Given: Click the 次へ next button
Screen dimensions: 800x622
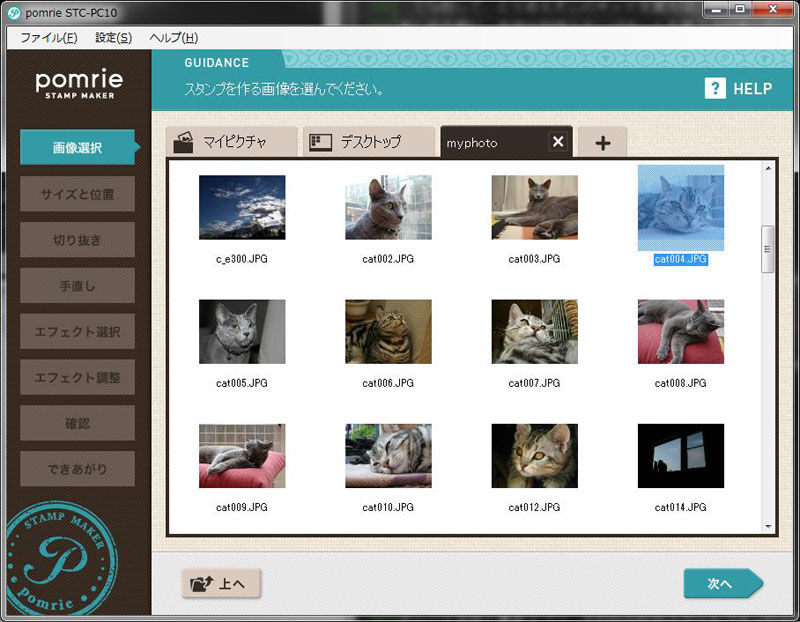Looking at the screenshot, I should [722, 583].
